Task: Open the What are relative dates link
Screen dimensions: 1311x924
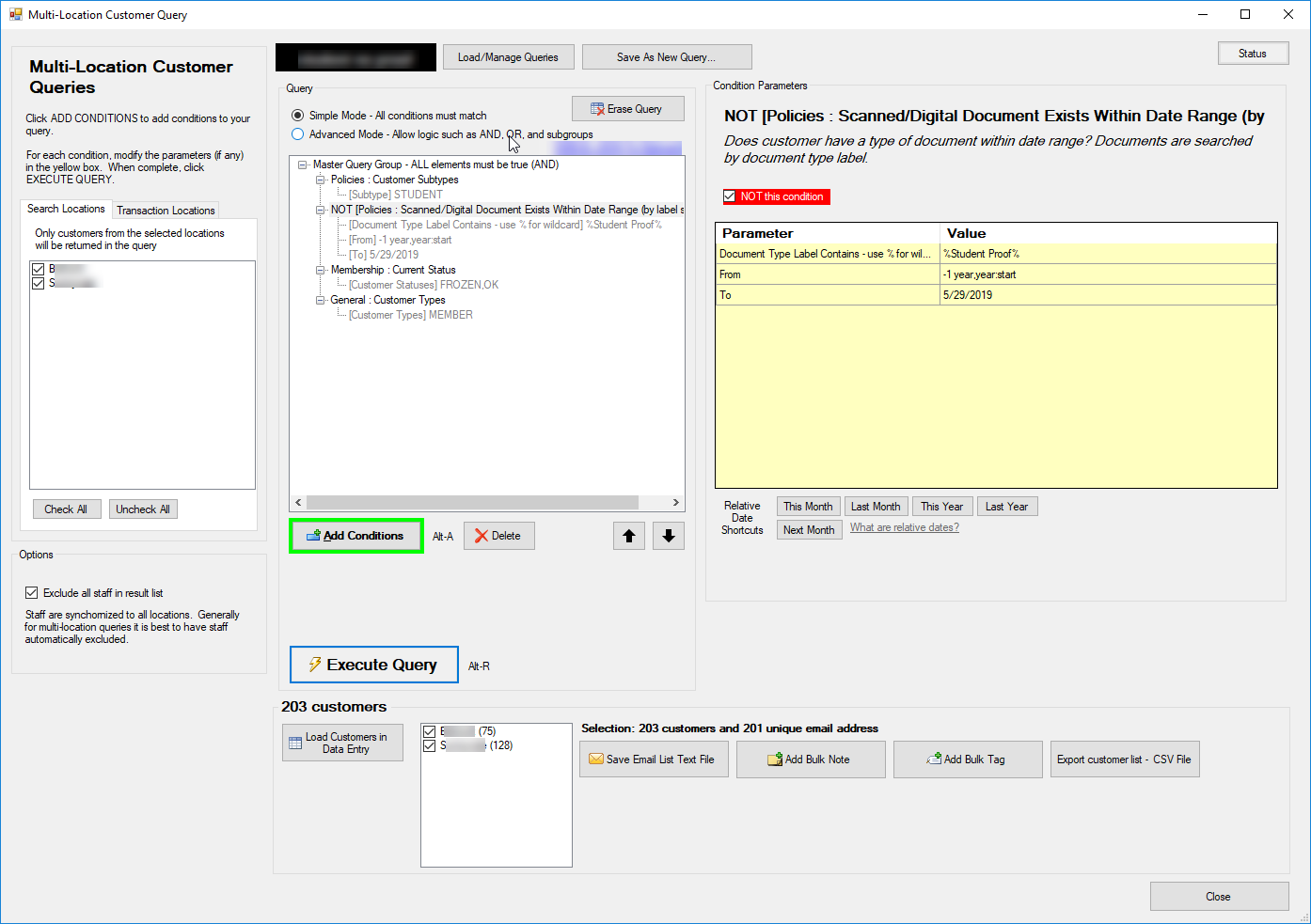Action: click(x=904, y=528)
